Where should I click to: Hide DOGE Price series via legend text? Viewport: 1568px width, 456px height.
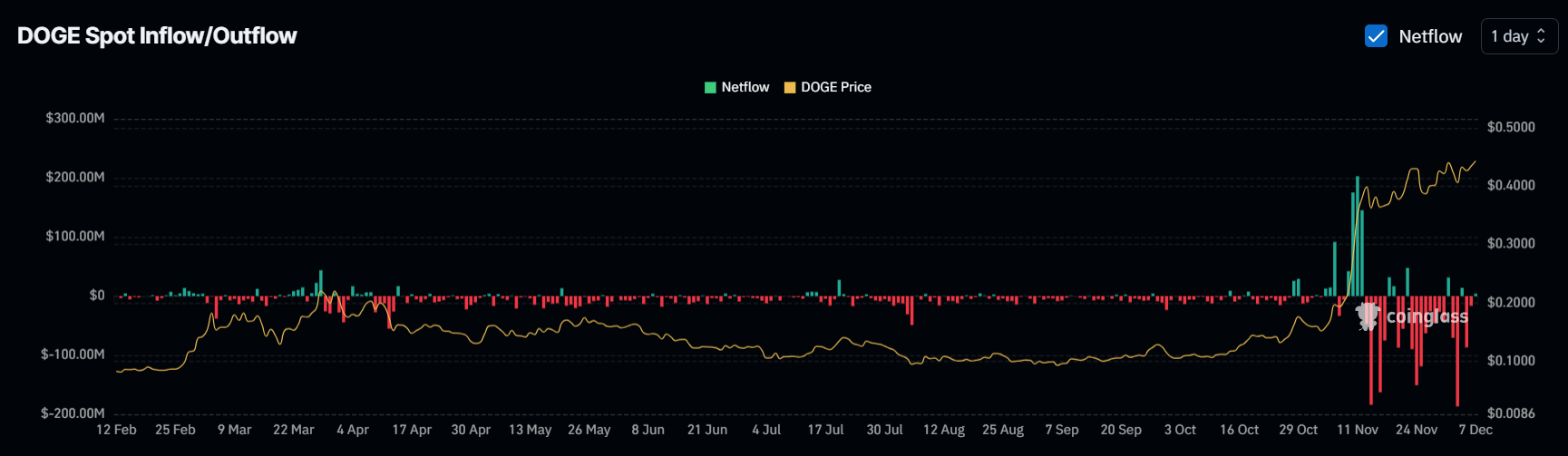tap(835, 87)
